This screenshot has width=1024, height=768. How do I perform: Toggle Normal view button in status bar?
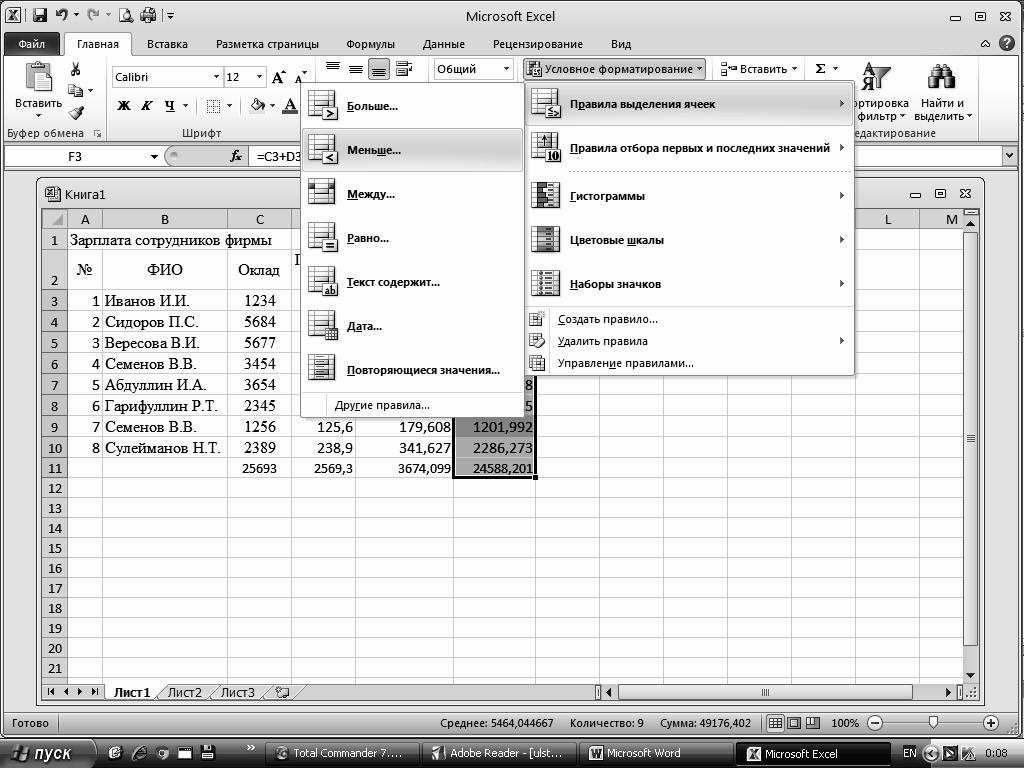[775, 723]
